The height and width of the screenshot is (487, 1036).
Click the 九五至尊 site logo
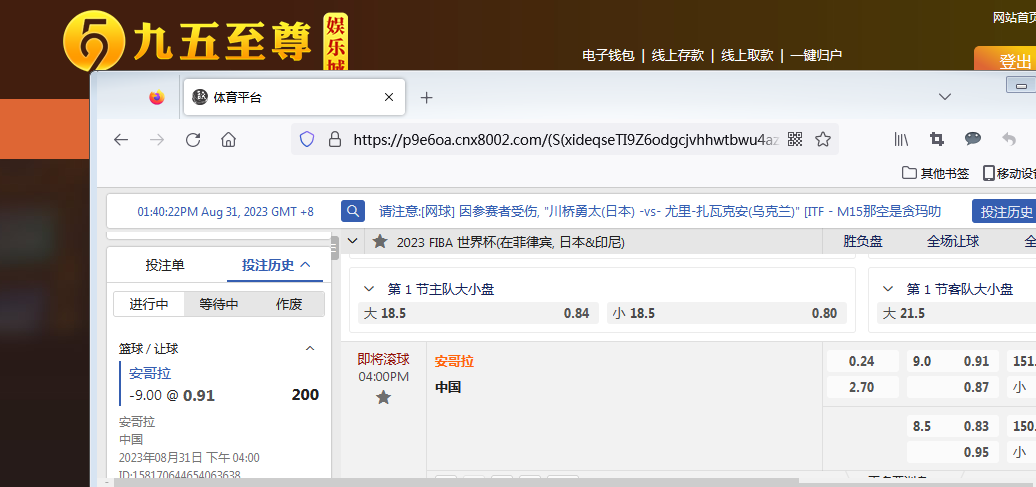click(205, 41)
